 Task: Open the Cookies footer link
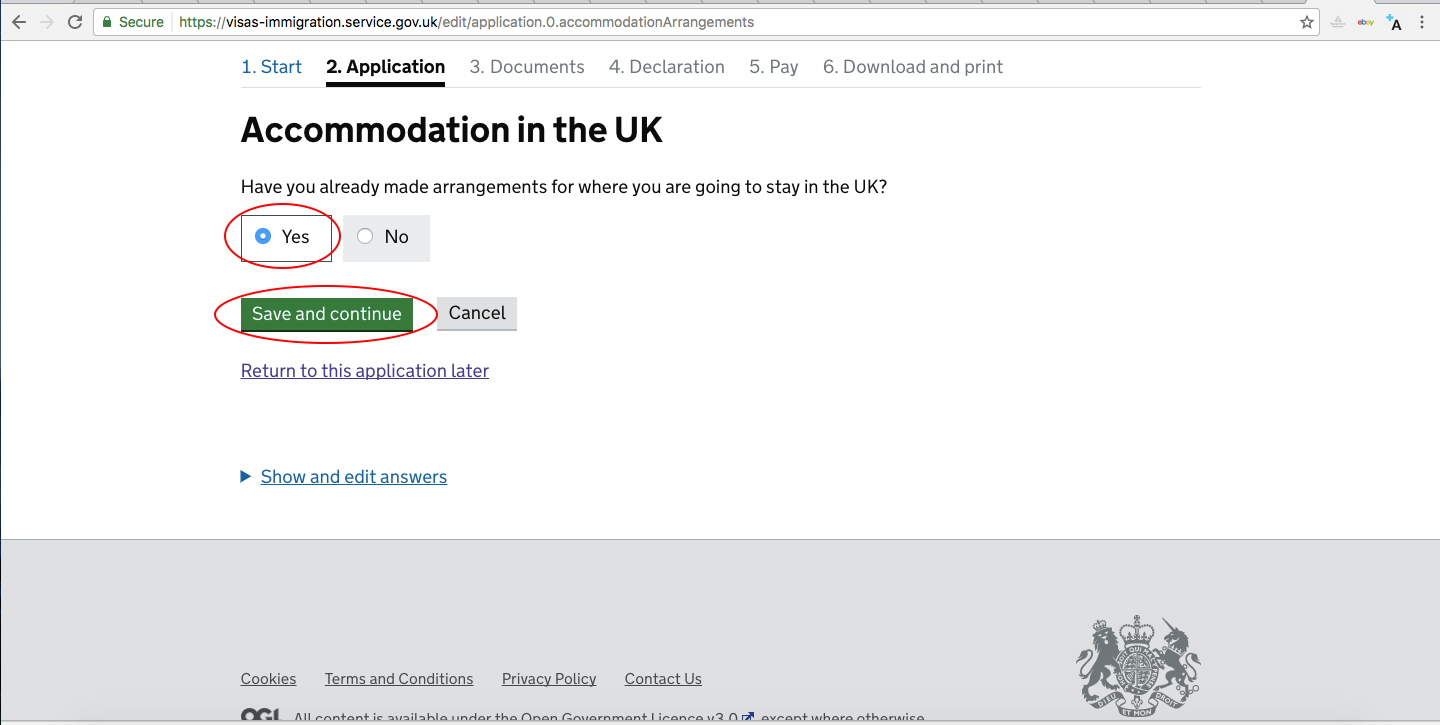268,679
